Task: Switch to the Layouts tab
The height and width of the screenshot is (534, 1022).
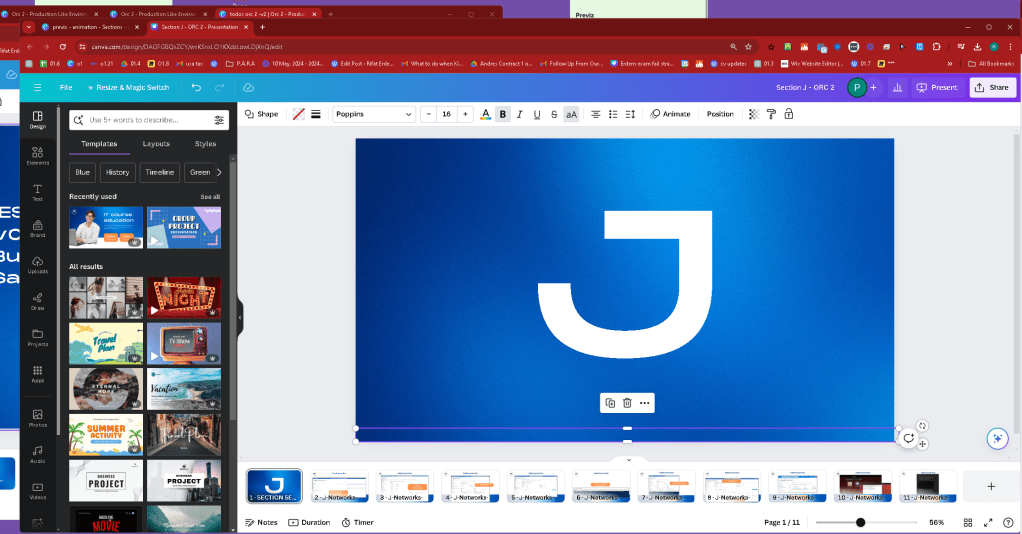Action: (x=156, y=144)
